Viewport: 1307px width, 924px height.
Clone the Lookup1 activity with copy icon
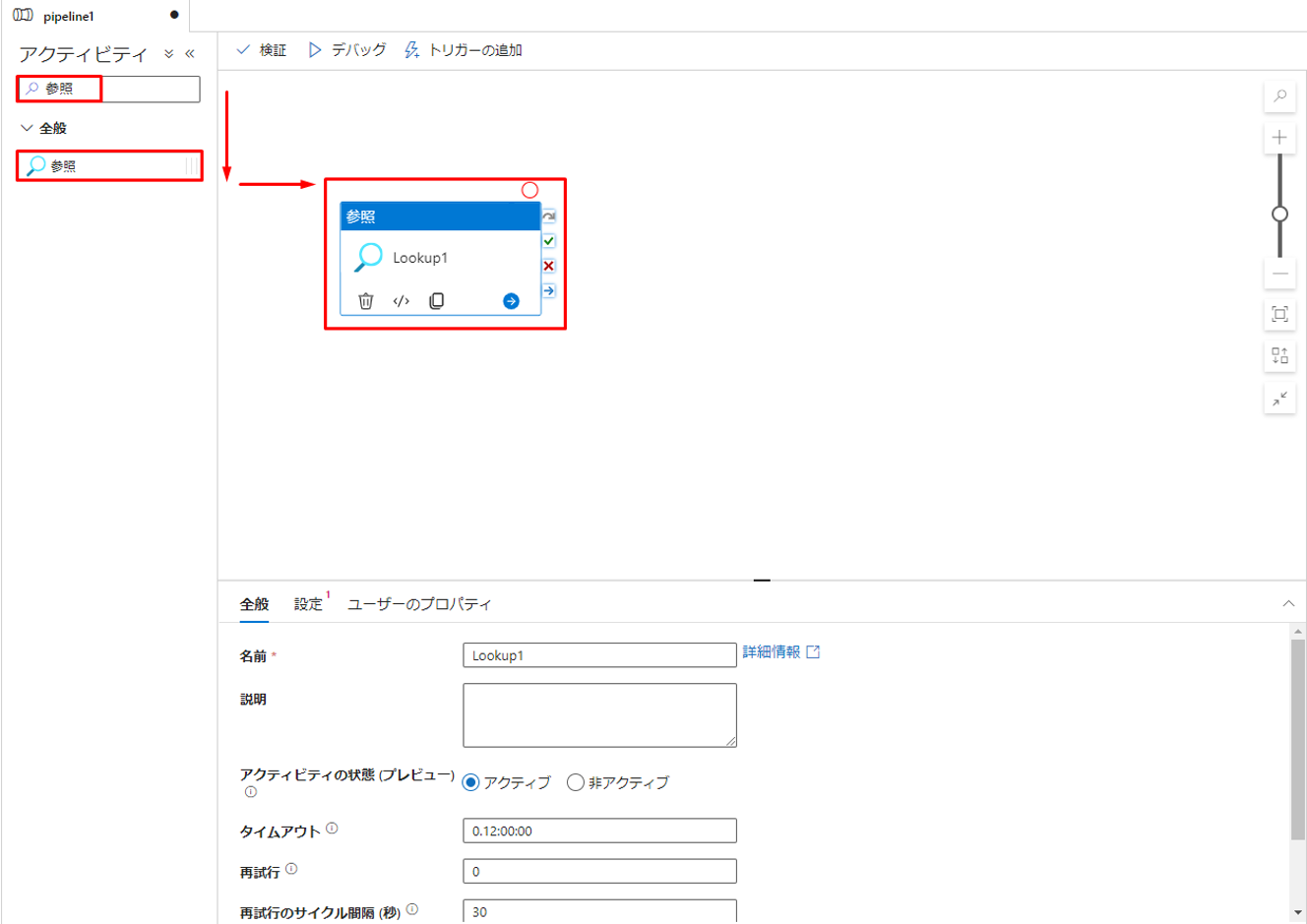coord(437,301)
